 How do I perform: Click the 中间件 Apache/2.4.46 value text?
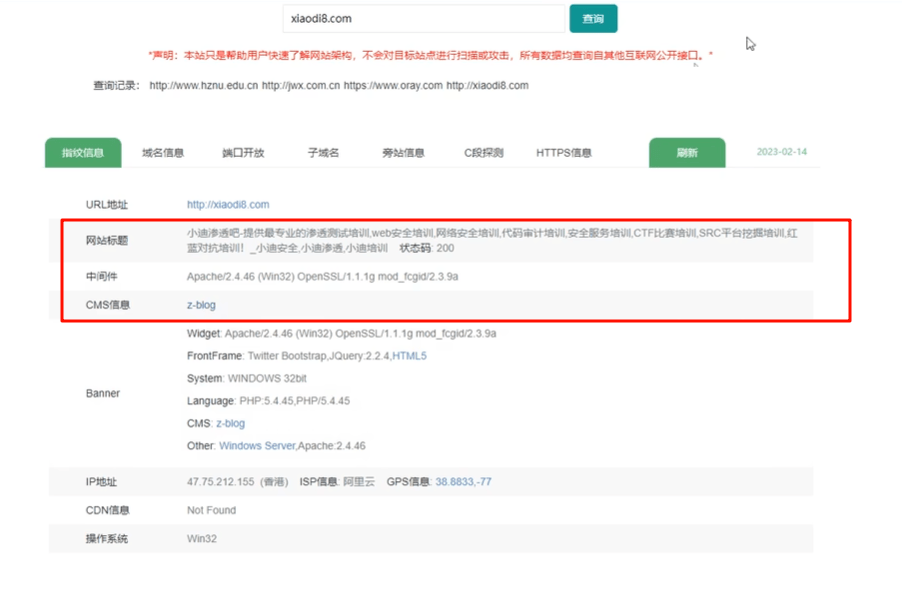click(x=323, y=277)
